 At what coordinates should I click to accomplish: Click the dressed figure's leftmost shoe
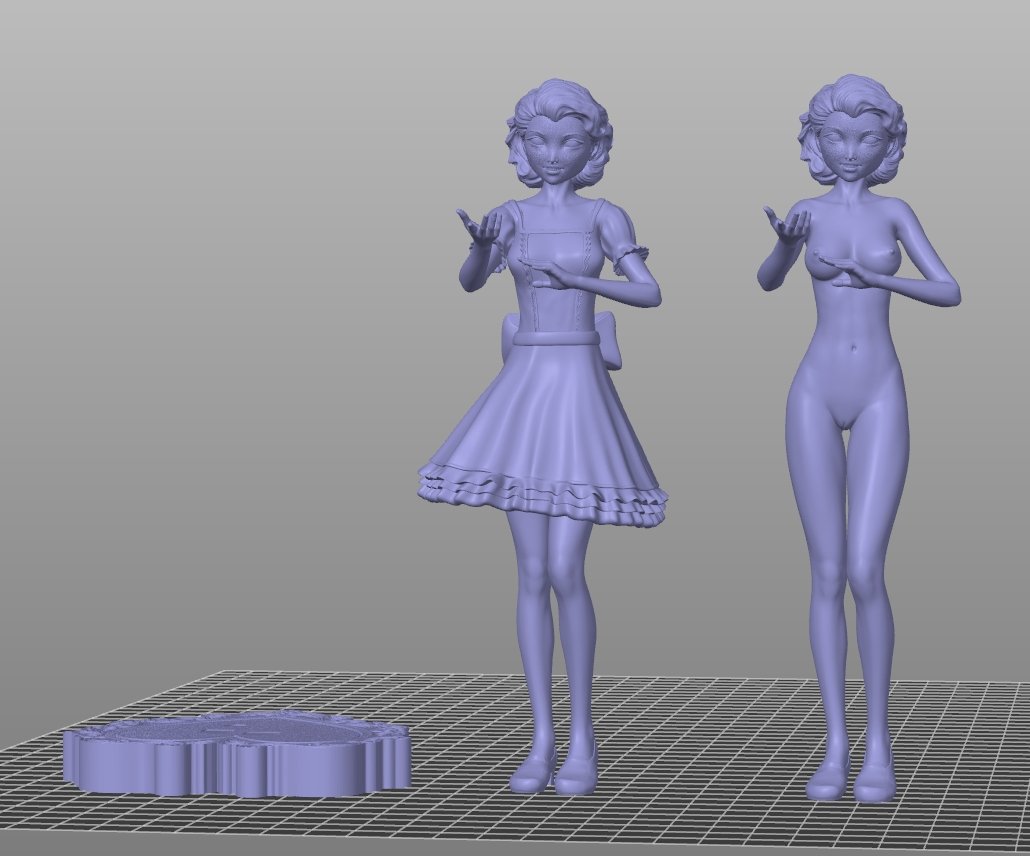[x=531, y=771]
